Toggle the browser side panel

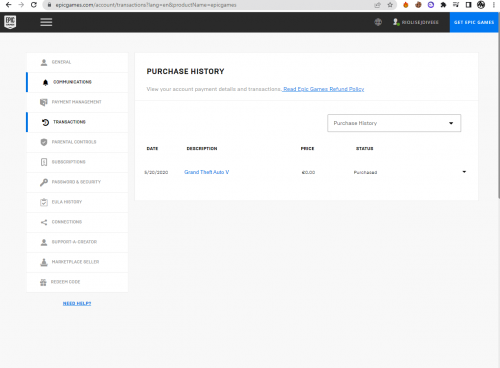pyautogui.click(x=468, y=5)
